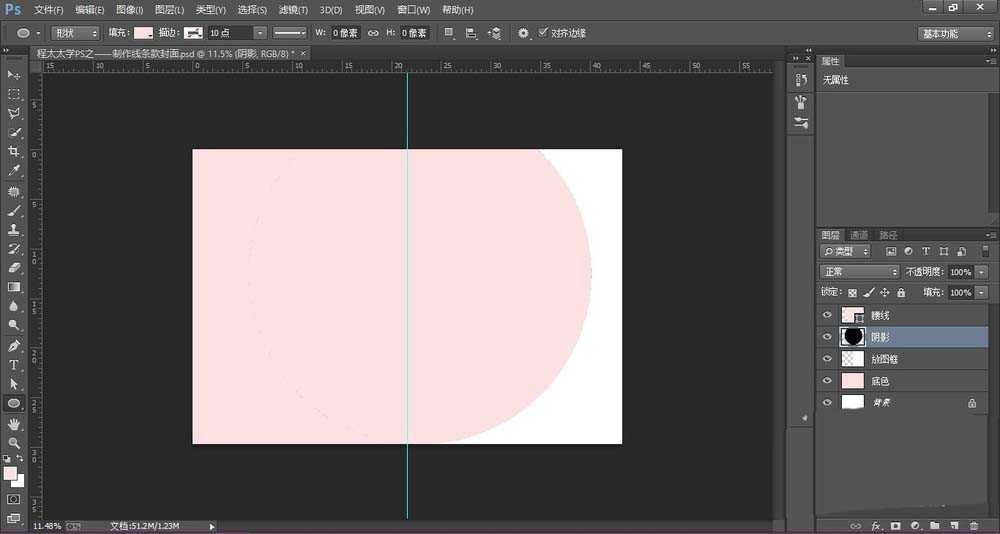Click the delete layer trash icon
This screenshot has width=1000, height=534.
click(x=974, y=525)
